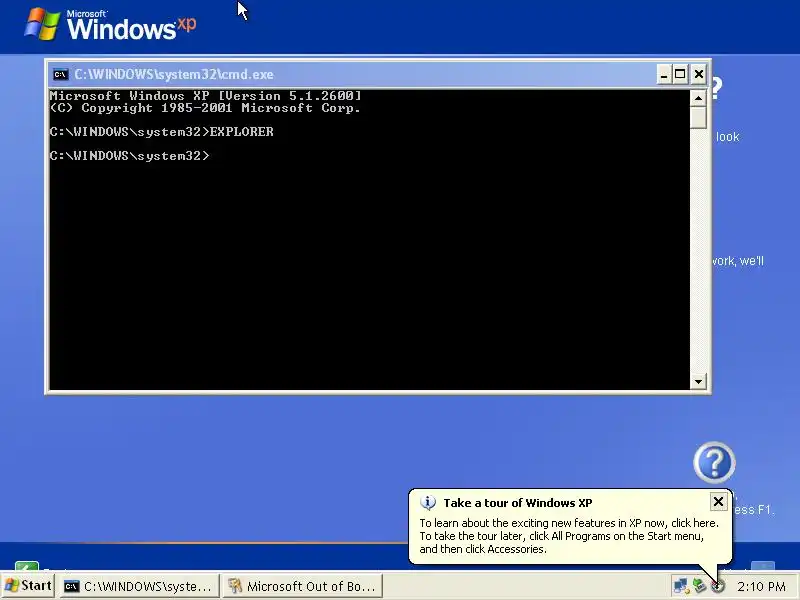800x600 pixels.
Task: Click the Safely Remove Hardware tray icon
Action: point(699,586)
